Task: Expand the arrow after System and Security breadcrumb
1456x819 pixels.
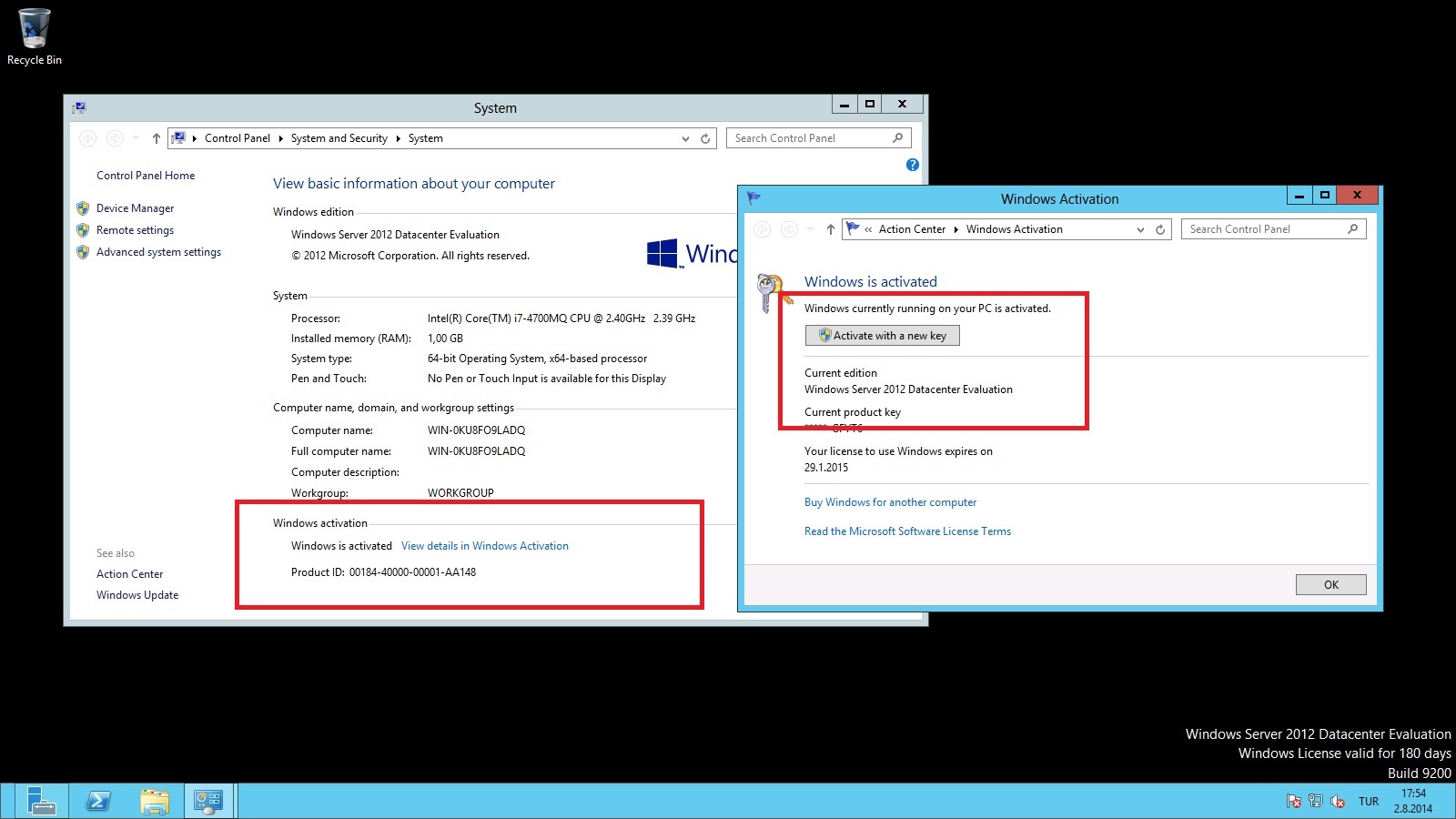Action: (x=398, y=138)
